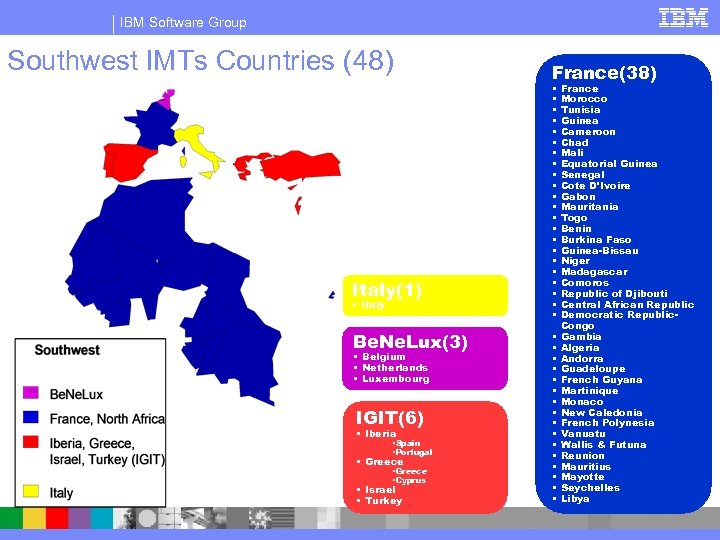The height and width of the screenshot is (540, 720).
Task: Click the 'Iberia, Greece,' legend label
Action: pos(92,444)
